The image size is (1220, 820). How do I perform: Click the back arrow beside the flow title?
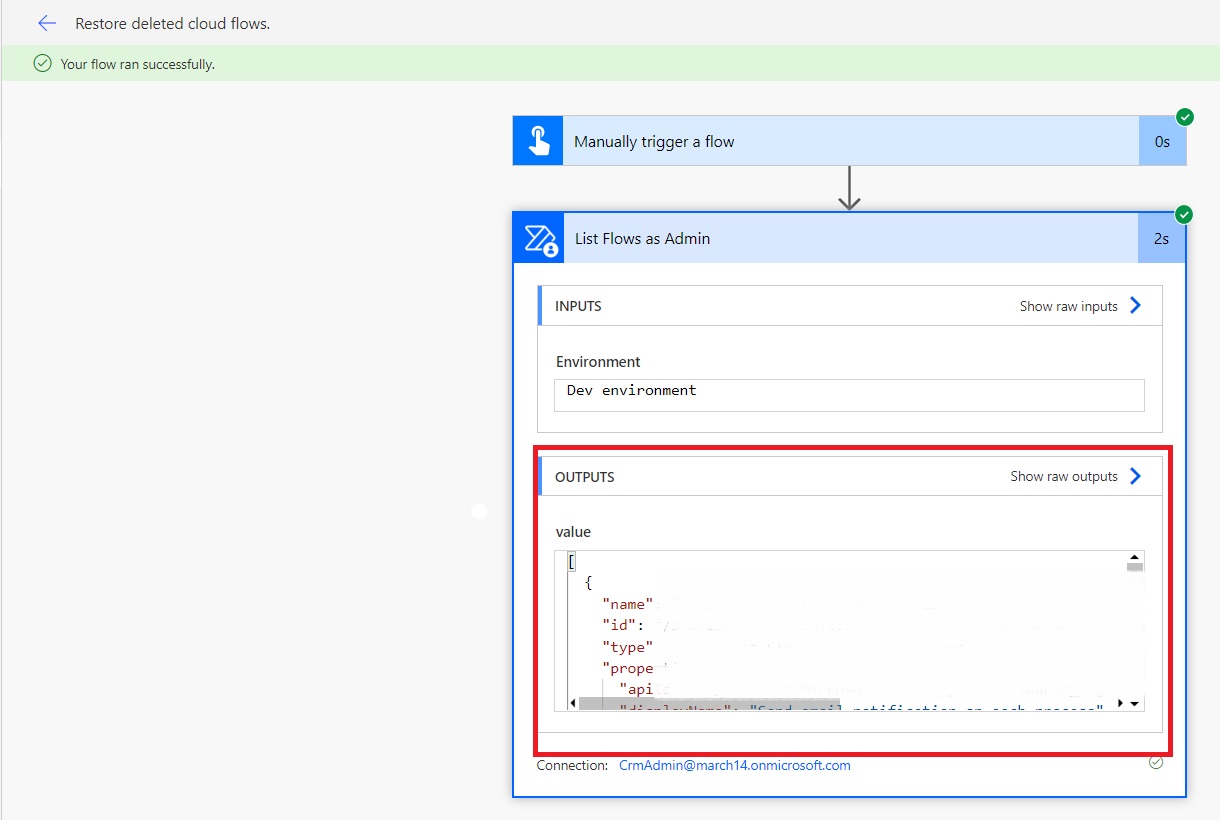click(x=46, y=23)
